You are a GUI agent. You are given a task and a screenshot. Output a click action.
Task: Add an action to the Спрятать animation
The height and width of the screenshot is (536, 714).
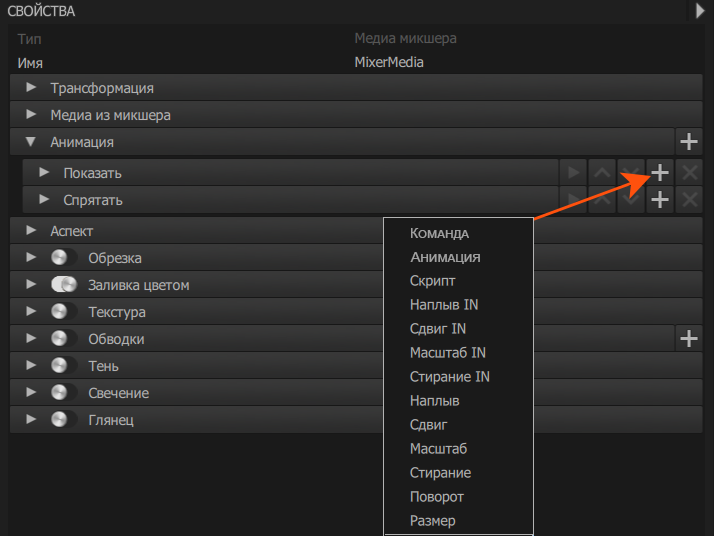[x=659, y=199]
